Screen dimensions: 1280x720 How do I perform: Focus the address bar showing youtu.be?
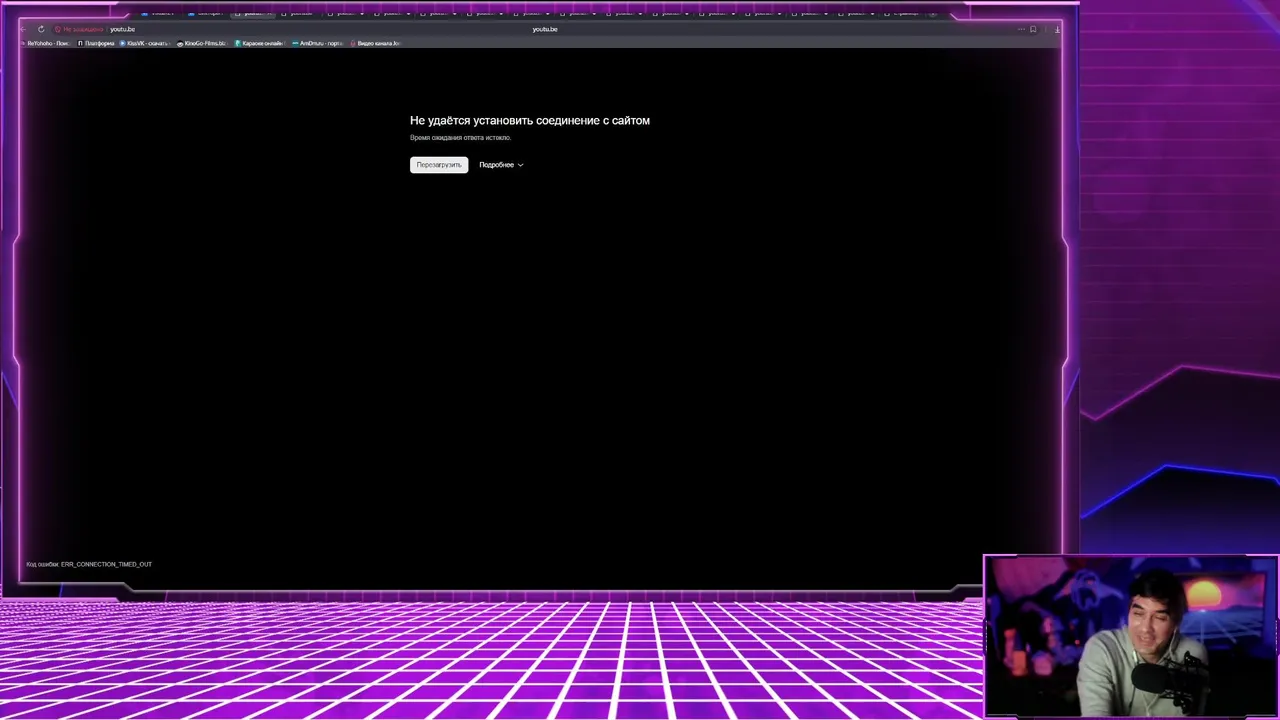(544, 29)
